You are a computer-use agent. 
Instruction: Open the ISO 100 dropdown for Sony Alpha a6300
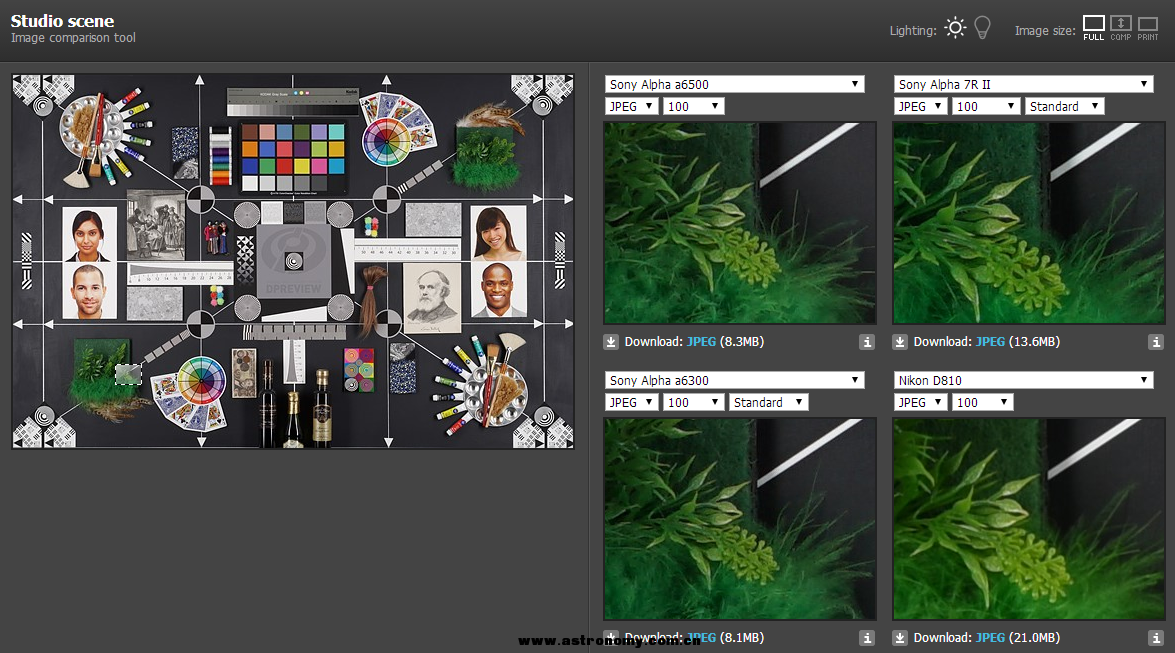tap(694, 403)
